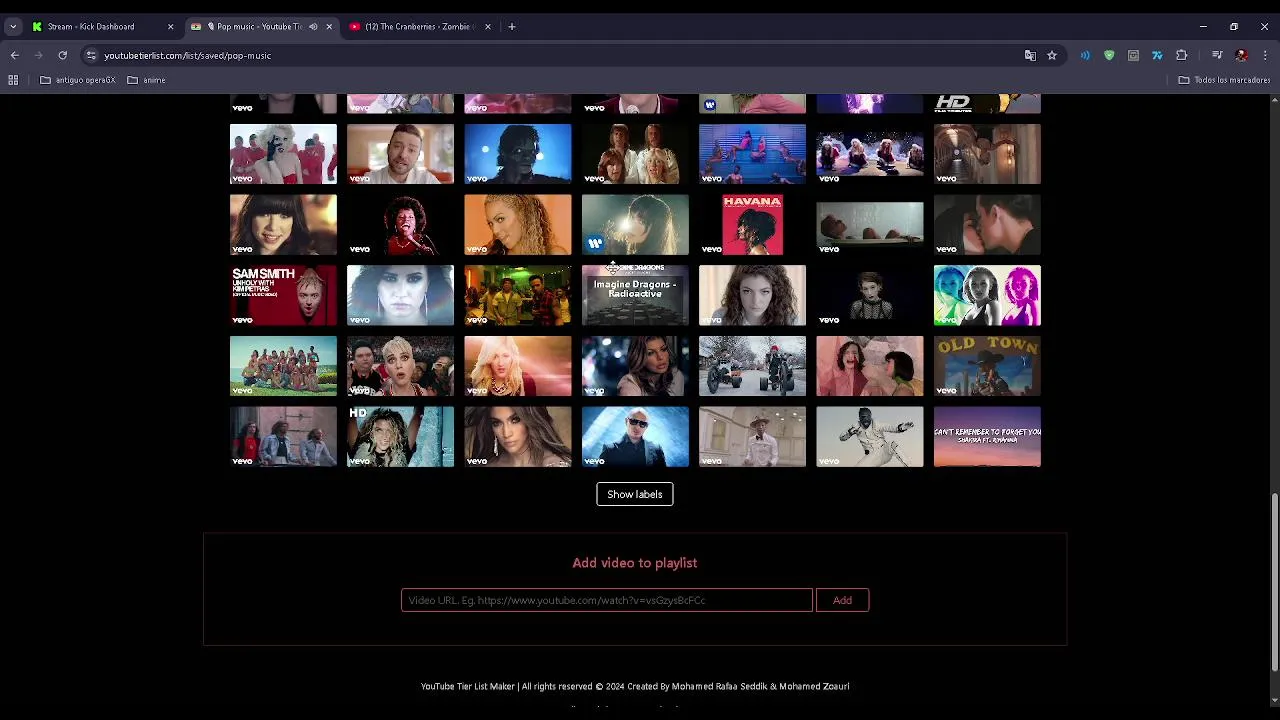
Task: Open Todos los marcadores folder
Action: click(1224, 80)
